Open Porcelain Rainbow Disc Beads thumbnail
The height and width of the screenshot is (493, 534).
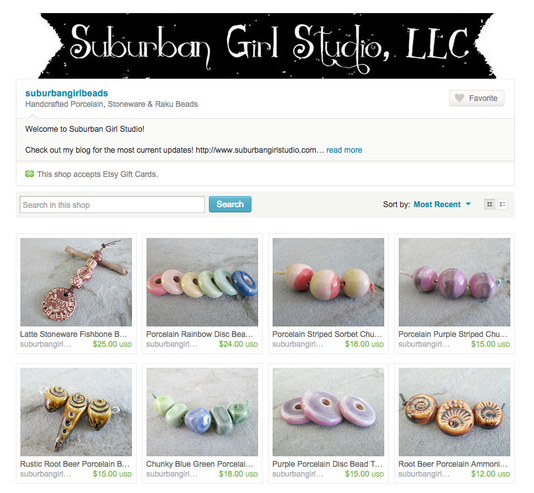point(202,282)
